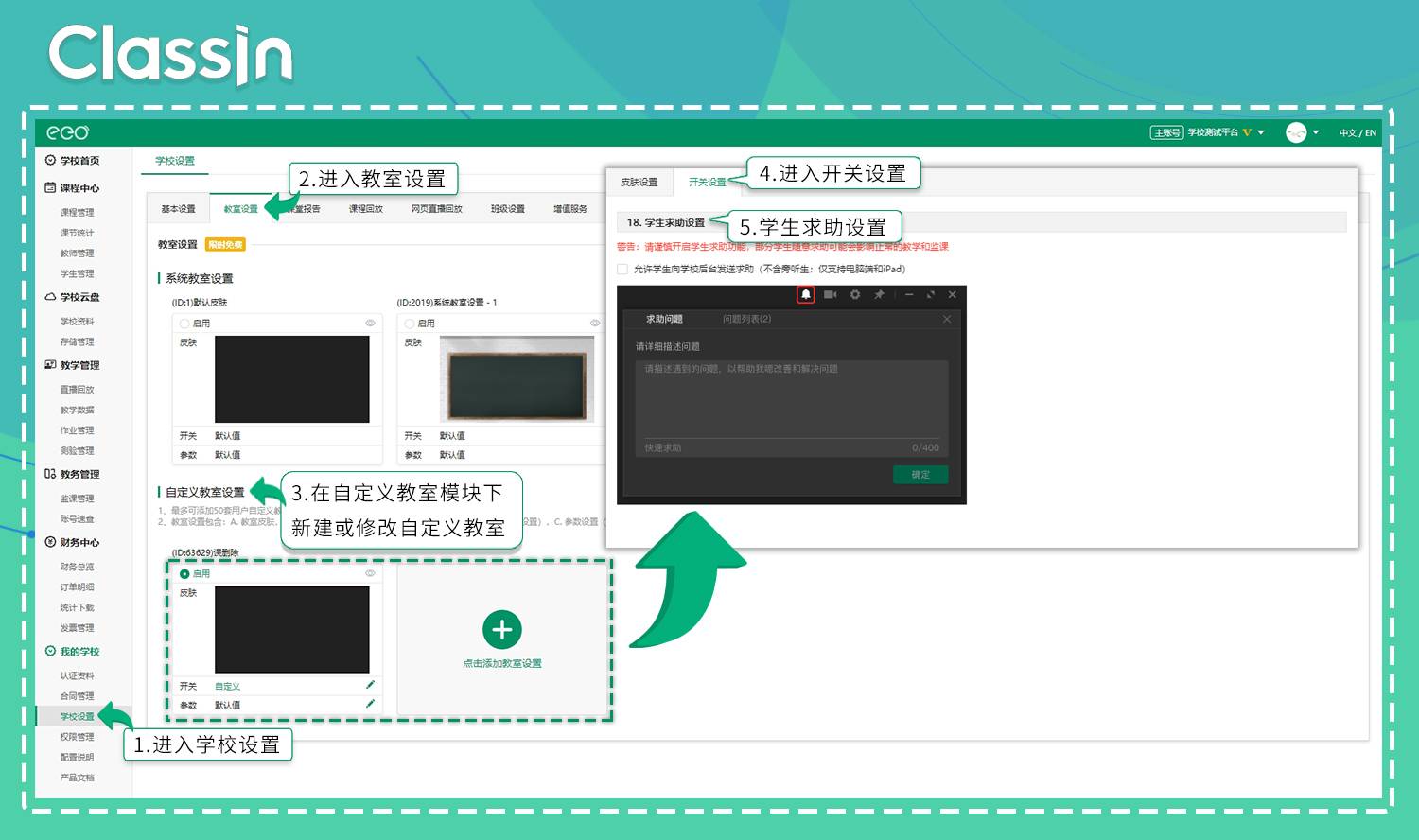
Task: Click (ID:1) black skin thumbnail
Action: coord(292,379)
